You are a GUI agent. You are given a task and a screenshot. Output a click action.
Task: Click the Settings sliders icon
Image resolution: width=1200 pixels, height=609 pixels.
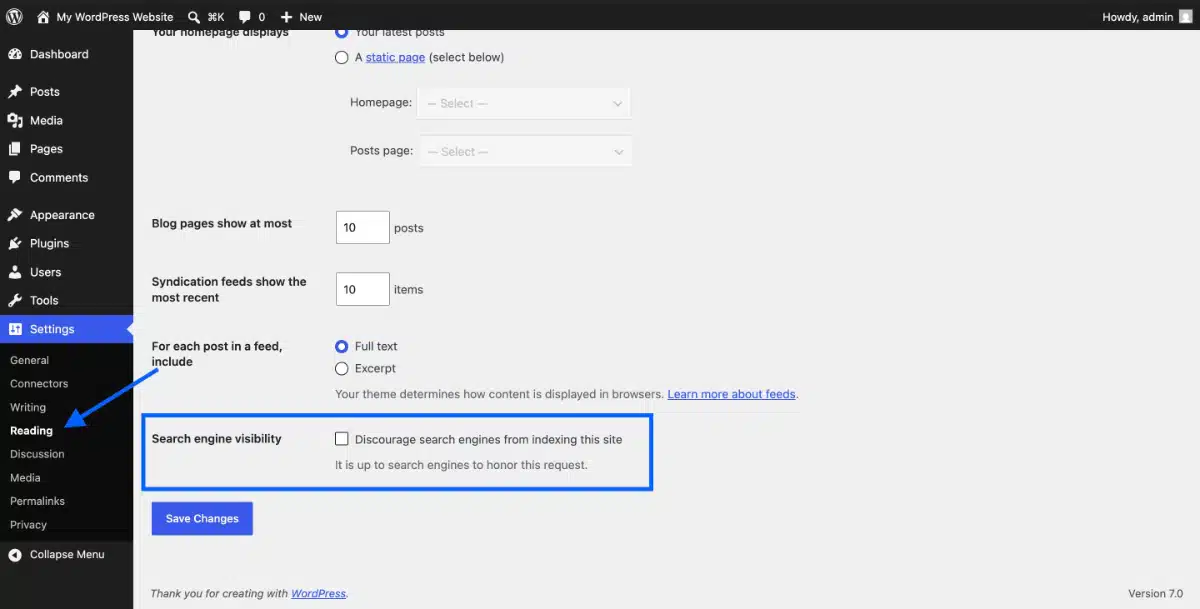point(15,329)
